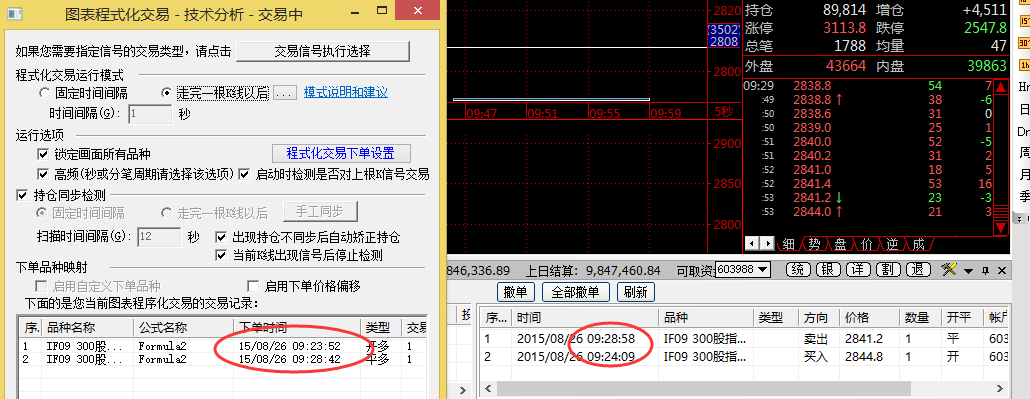Image resolution: width=1030 pixels, height=399 pixels.
Task: Switch to the 价 tab
Action: coord(866,244)
